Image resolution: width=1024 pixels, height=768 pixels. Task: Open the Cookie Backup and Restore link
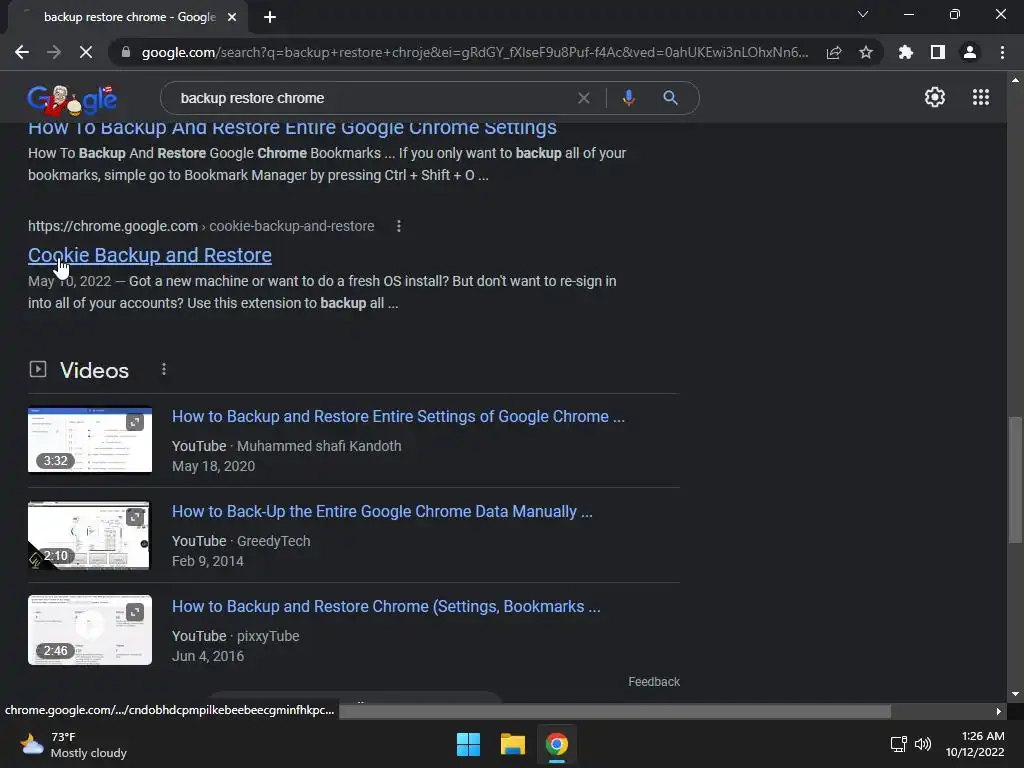coord(150,255)
